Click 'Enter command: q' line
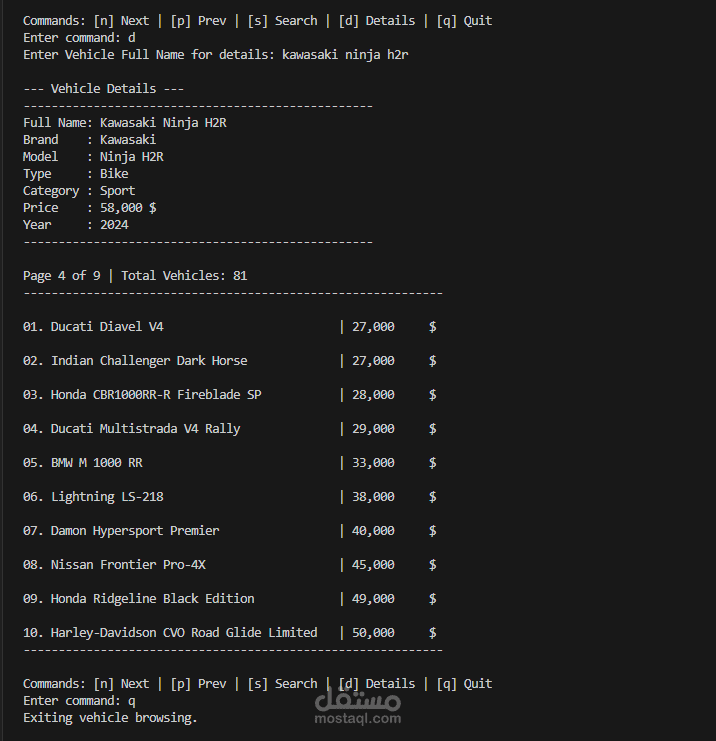This screenshot has width=716, height=741. pyautogui.click(x=79, y=701)
